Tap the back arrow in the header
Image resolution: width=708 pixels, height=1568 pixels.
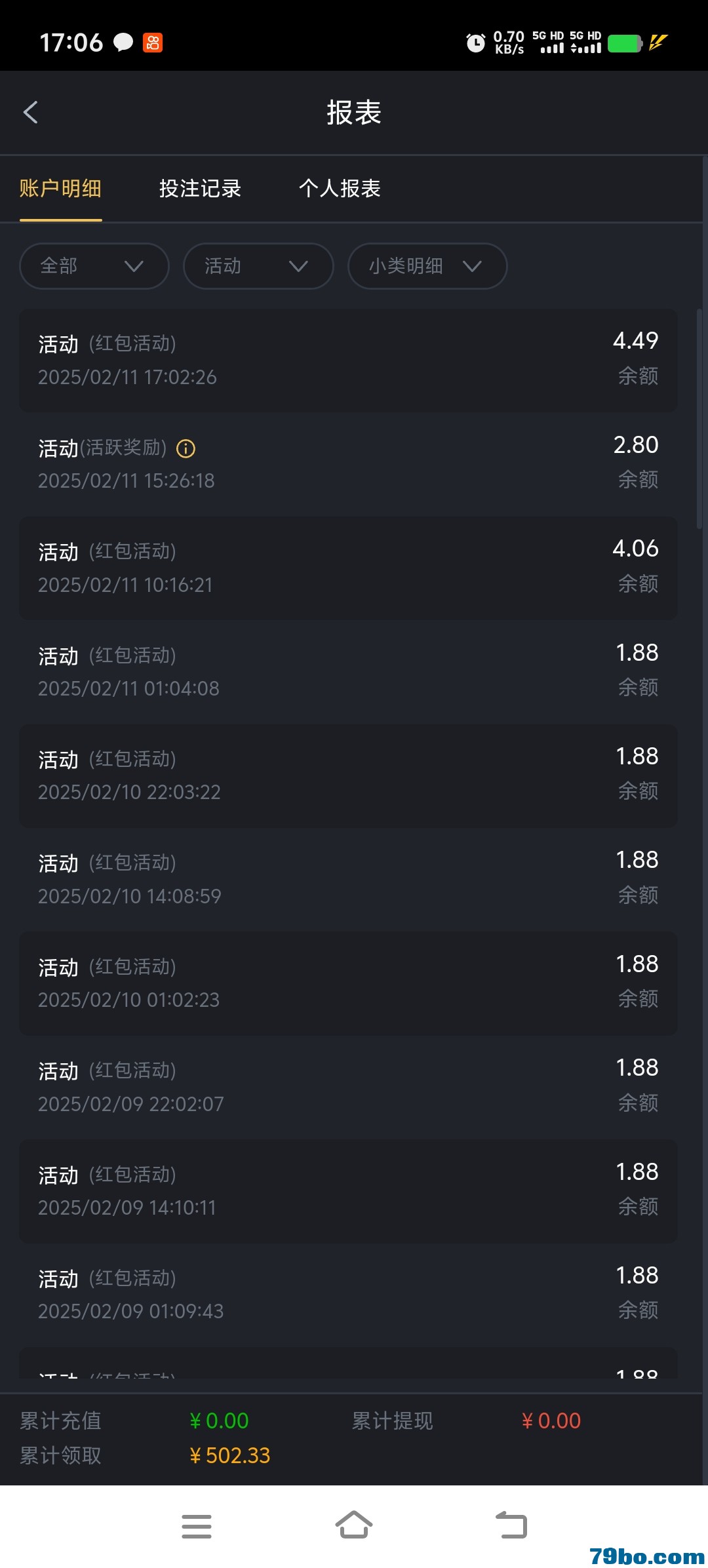tap(31, 112)
